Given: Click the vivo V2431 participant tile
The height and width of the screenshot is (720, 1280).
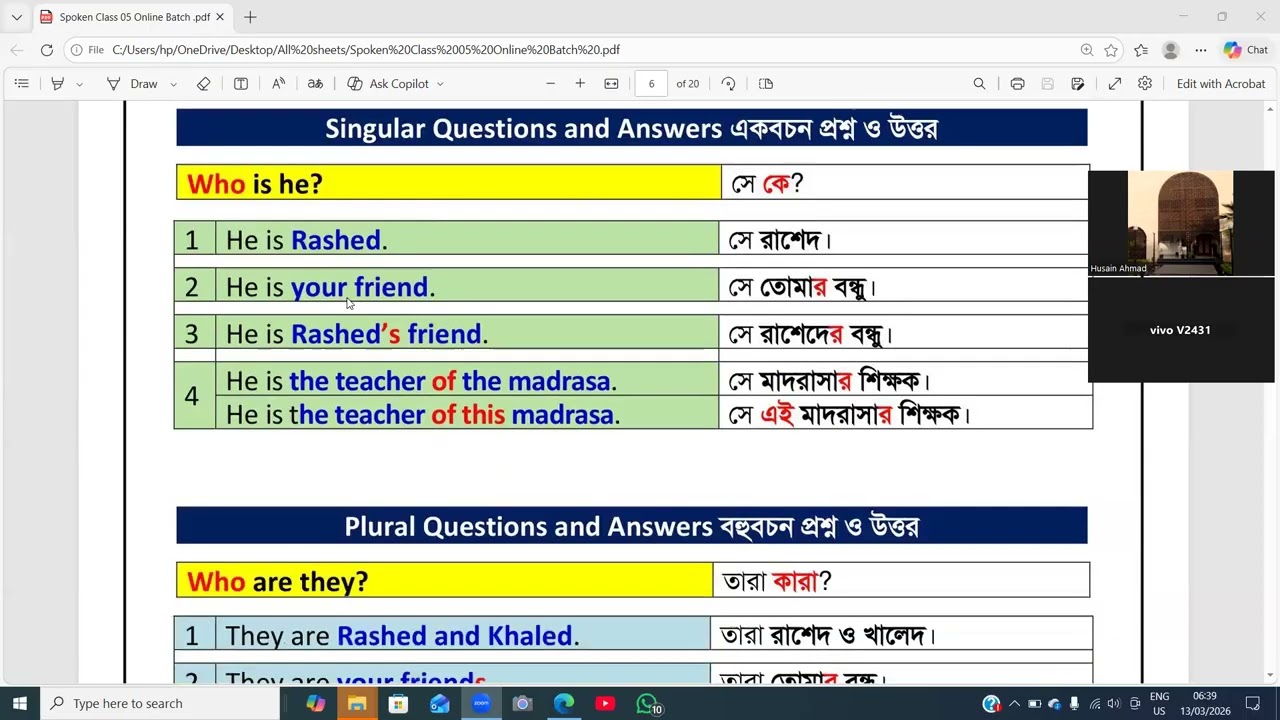Looking at the screenshot, I should tap(1181, 330).
